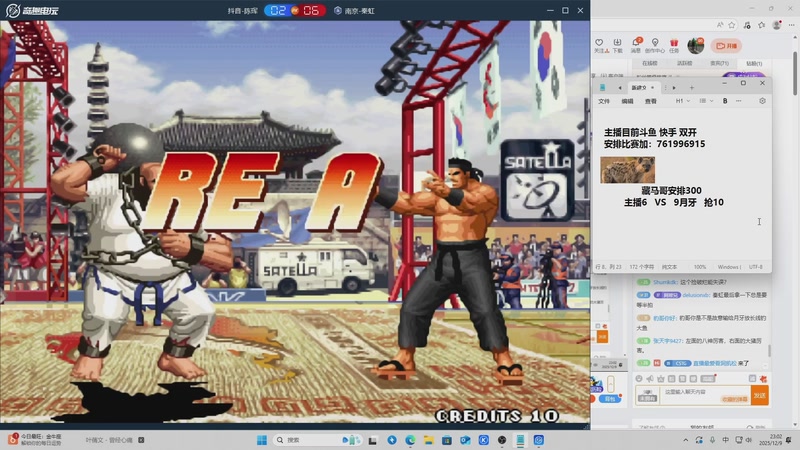800x450 pixels.
Task: Click chat username Shumkdk
Action: click(x=665, y=282)
